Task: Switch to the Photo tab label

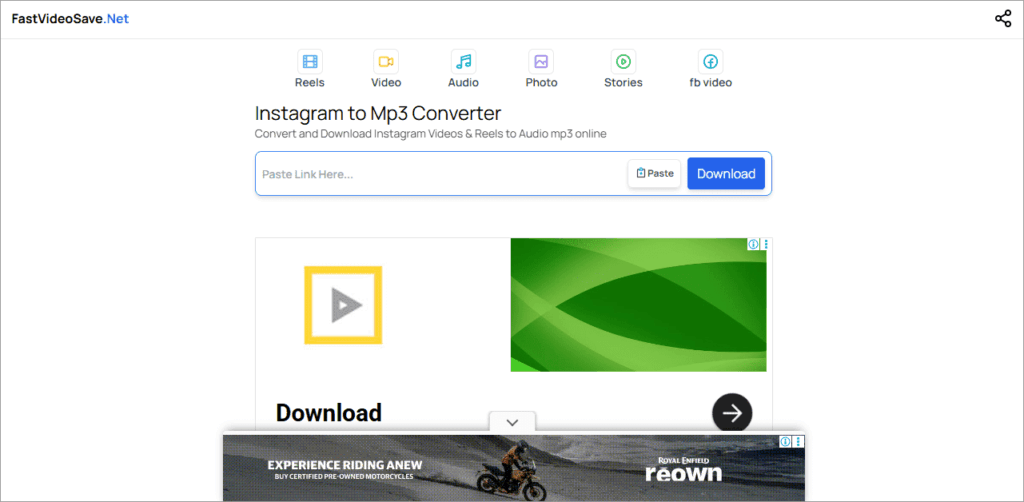Action: 541,83
